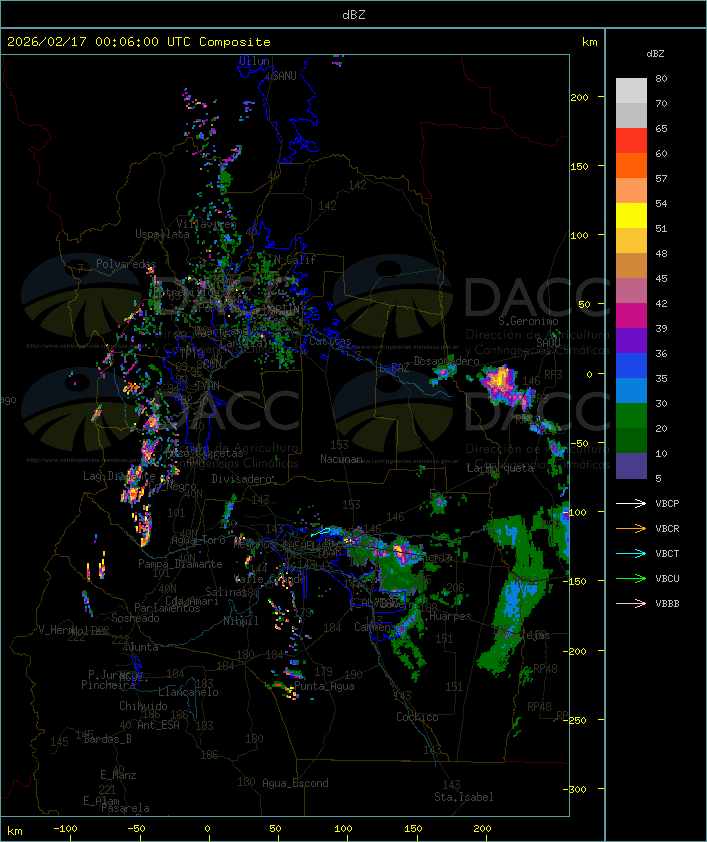Select the red 60-65 dBZ legend swatch

(631, 141)
